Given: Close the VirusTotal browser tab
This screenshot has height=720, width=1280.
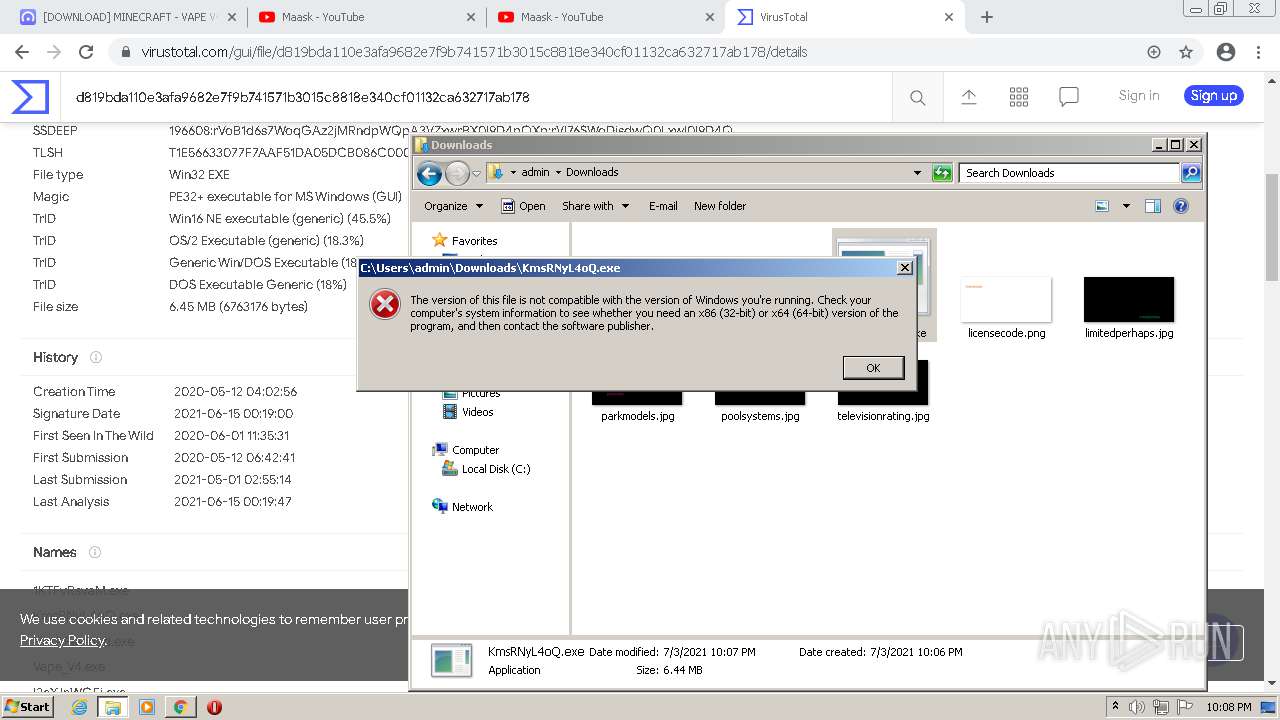Looking at the screenshot, I should pos(949,17).
